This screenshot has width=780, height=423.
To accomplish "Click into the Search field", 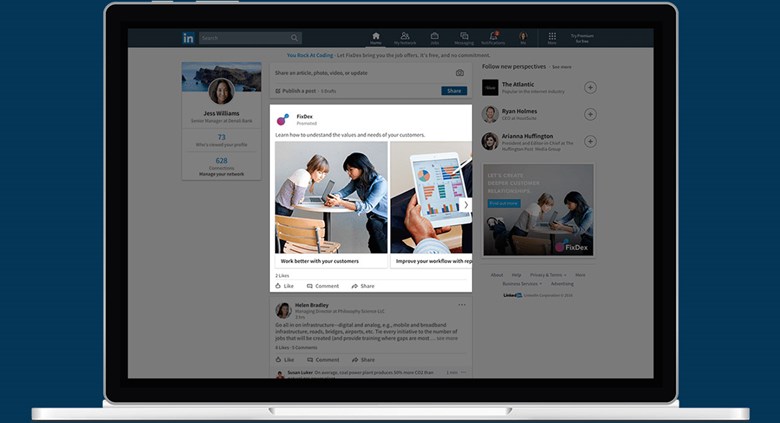I will [250, 38].
